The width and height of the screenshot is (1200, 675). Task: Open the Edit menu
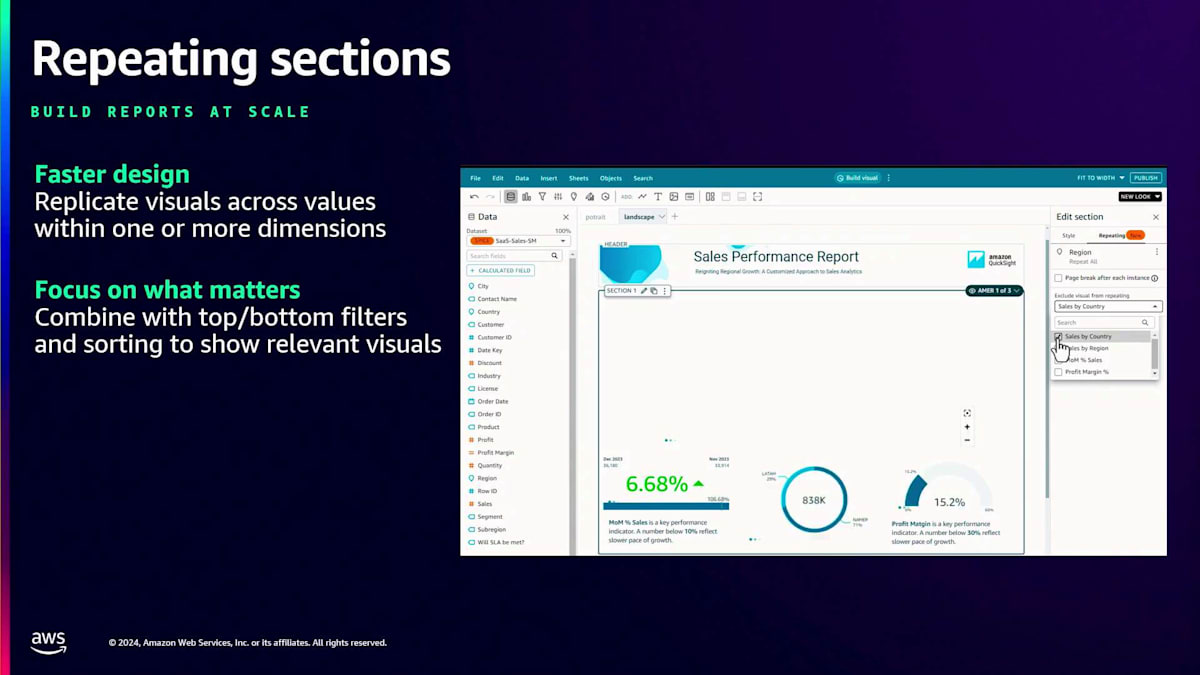click(498, 178)
